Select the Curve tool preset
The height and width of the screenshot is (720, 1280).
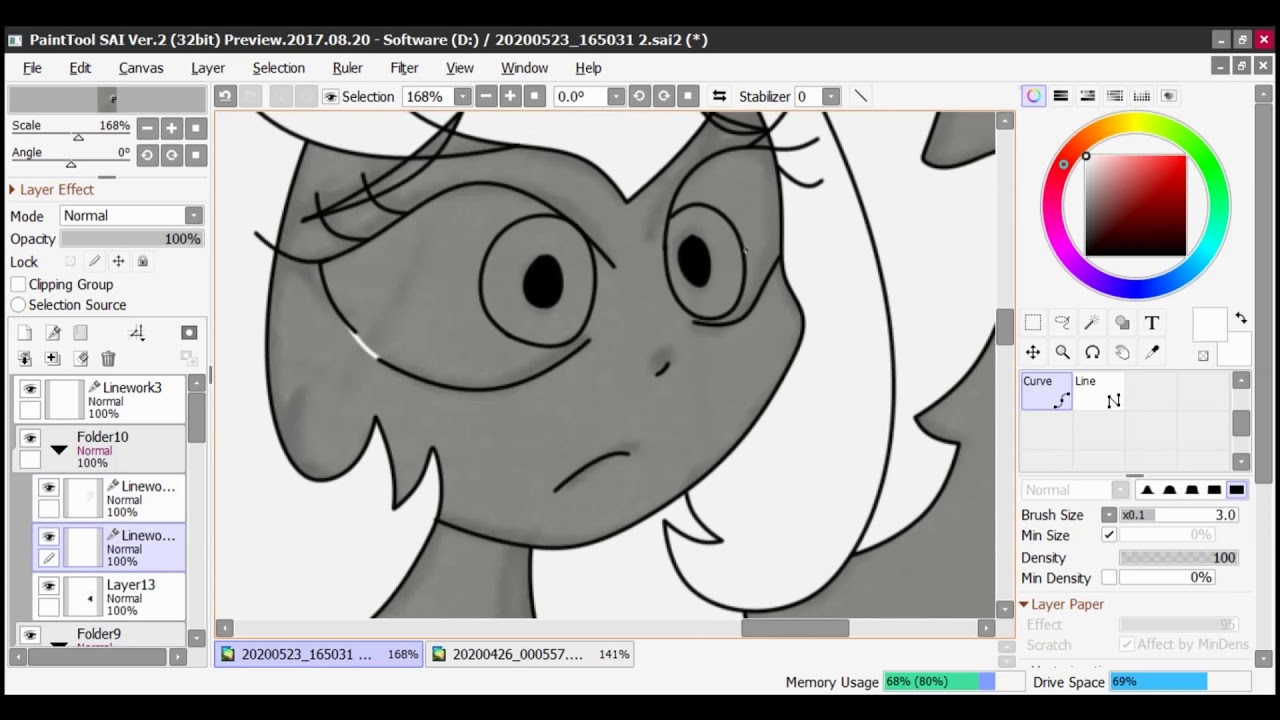(x=1046, y=391)
